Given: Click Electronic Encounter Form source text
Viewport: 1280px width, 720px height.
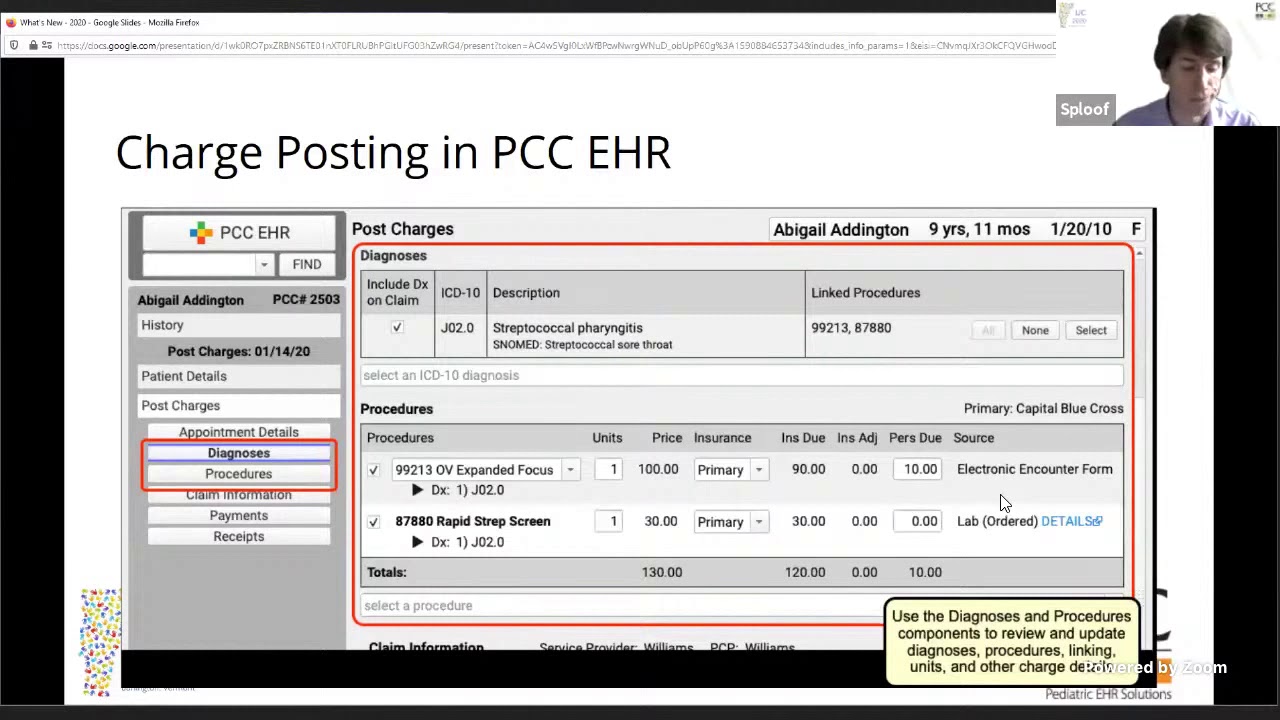Looking at the screenshot, I should pyautogui.click(x=1034, y=469).
